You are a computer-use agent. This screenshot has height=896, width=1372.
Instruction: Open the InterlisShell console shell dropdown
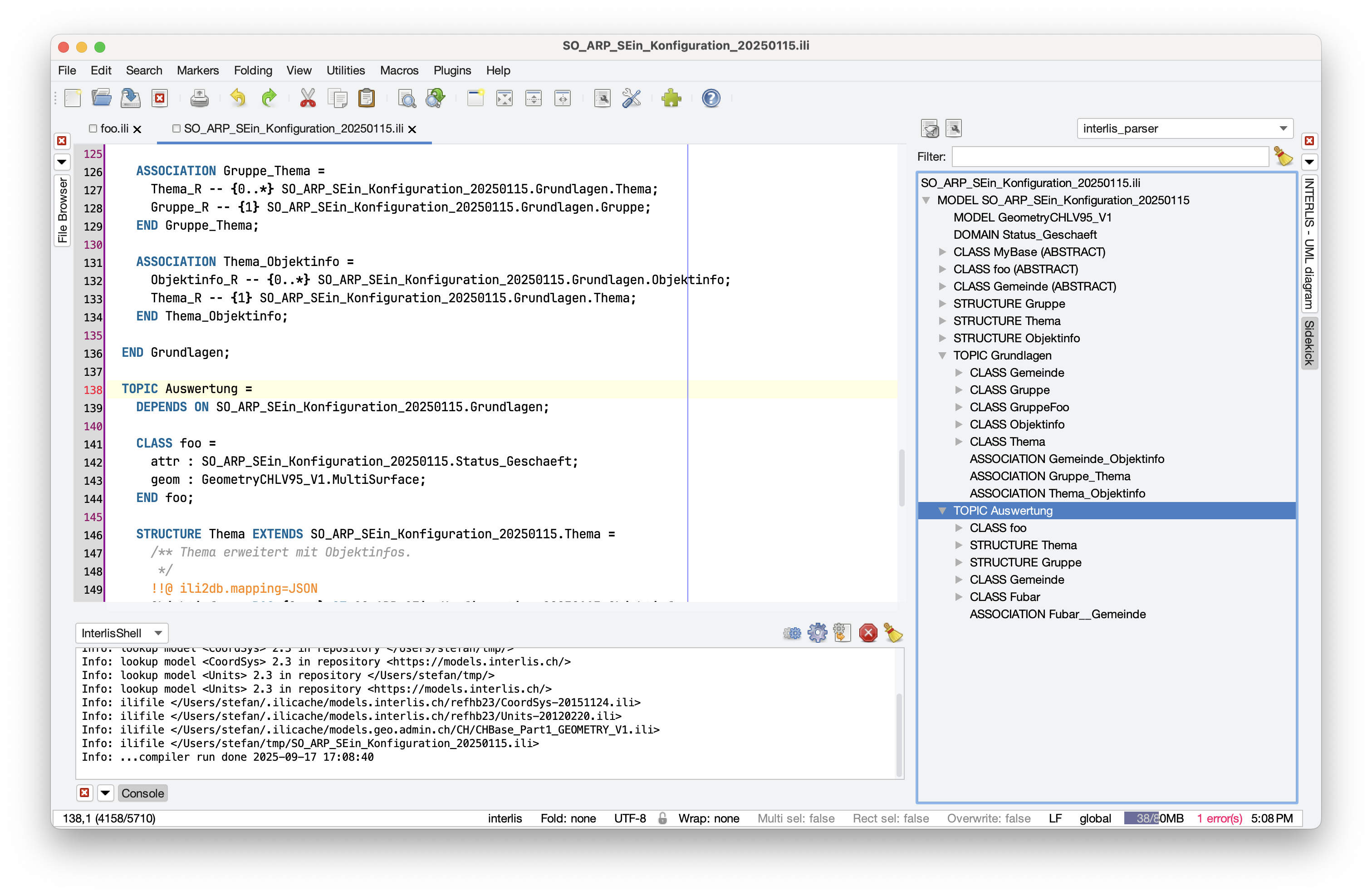click(x=122, y=633)
